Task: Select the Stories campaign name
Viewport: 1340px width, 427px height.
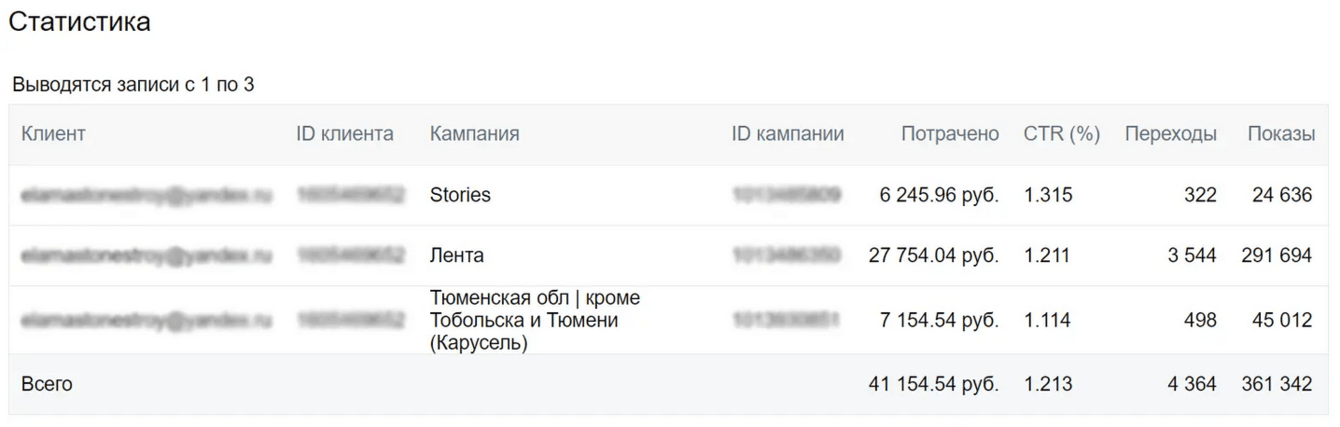Action: point(460,195)
